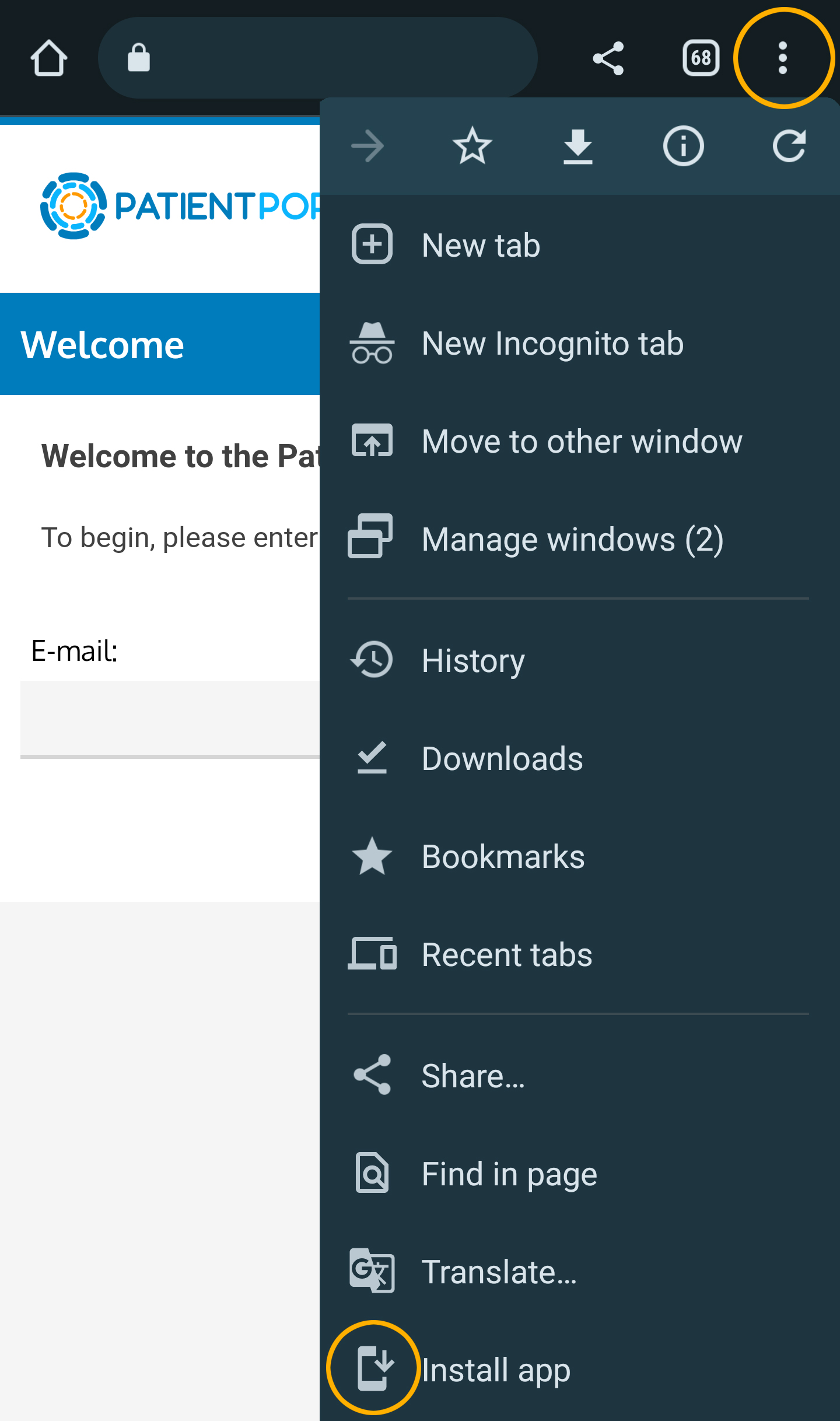Tap the download page arrow icon
The height and width of the screenshot is (1421, 840).
(x=577, y=146)
